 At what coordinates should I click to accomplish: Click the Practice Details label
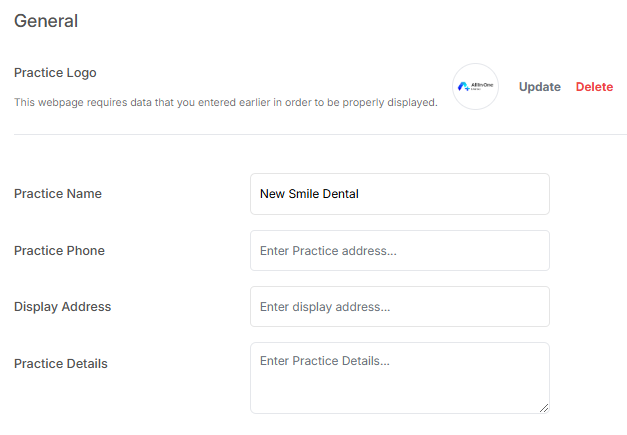tap(61, 363)
